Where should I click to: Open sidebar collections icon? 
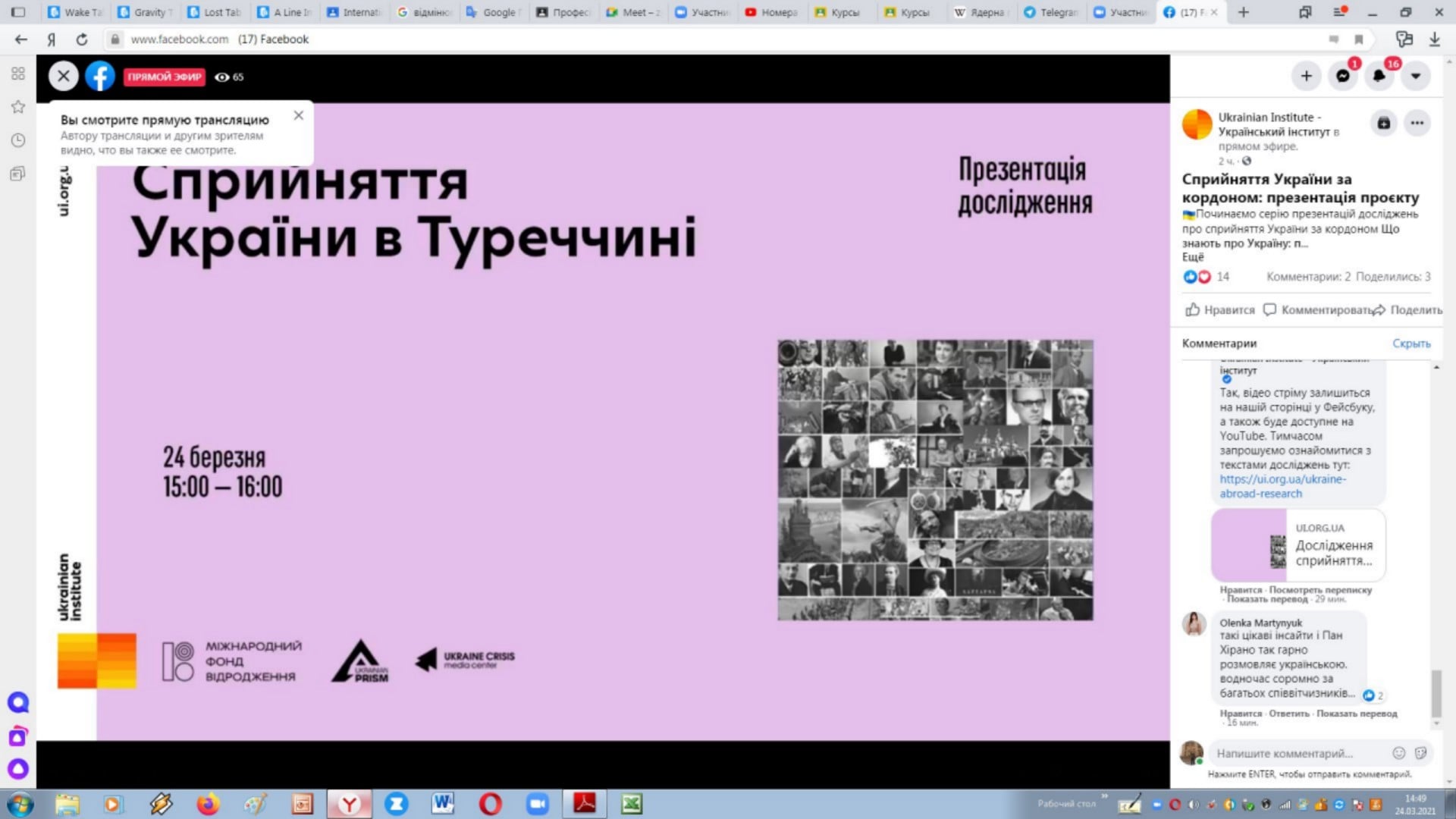(x=18, y=174)
